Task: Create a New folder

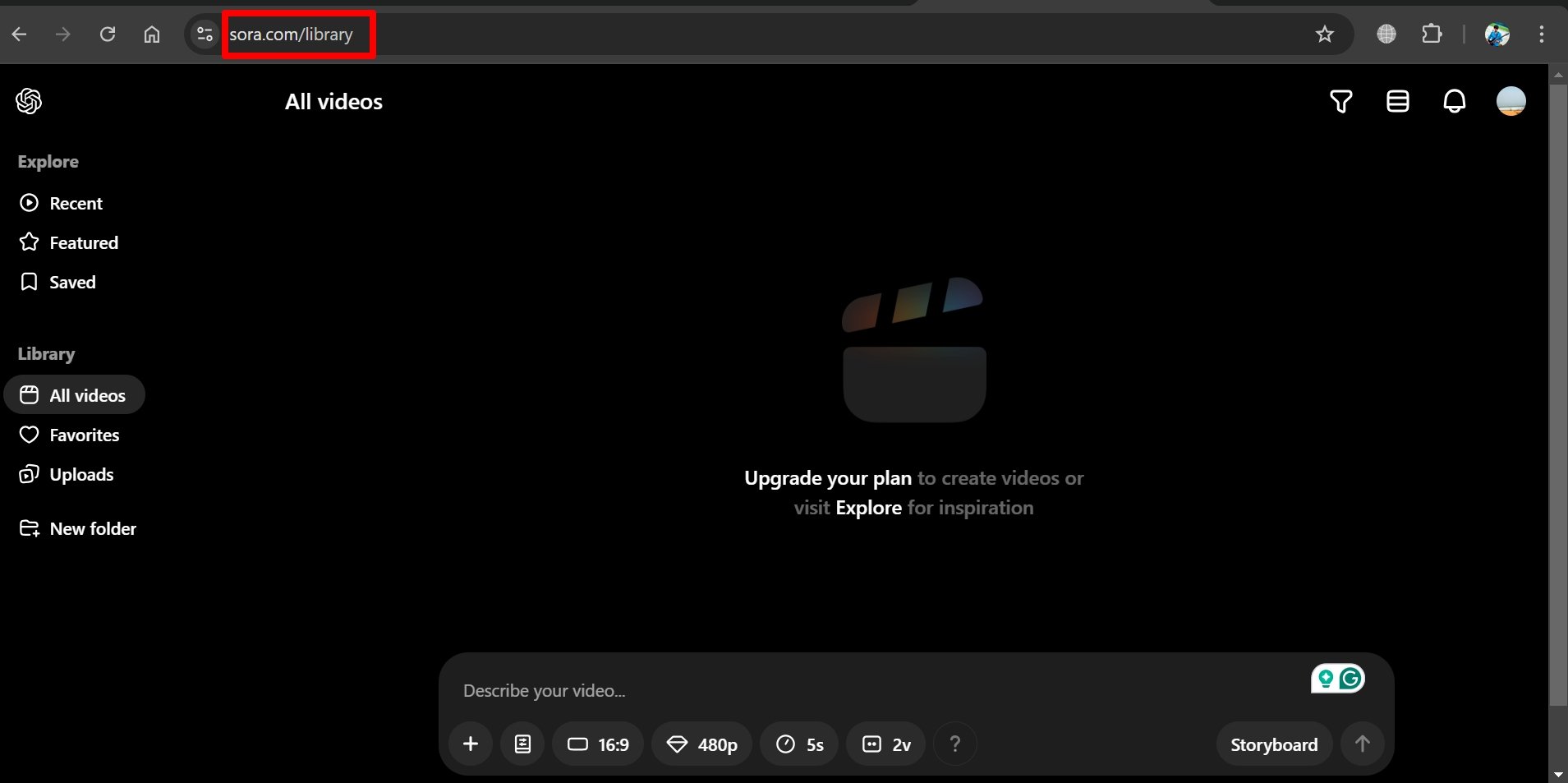Action: 78,528
